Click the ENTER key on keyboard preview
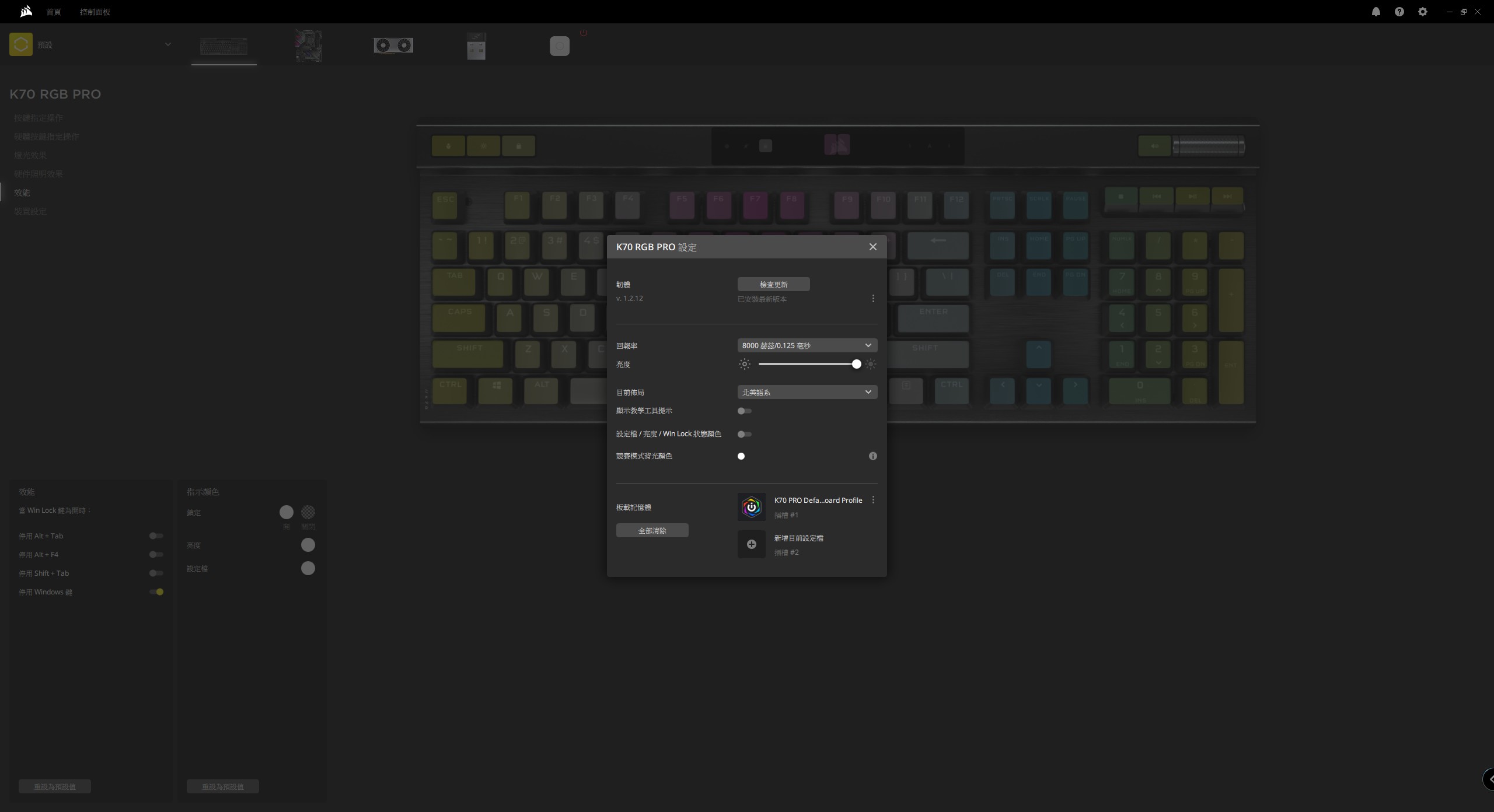This screenshot has width=1494, height=812. tap(933, 318)
